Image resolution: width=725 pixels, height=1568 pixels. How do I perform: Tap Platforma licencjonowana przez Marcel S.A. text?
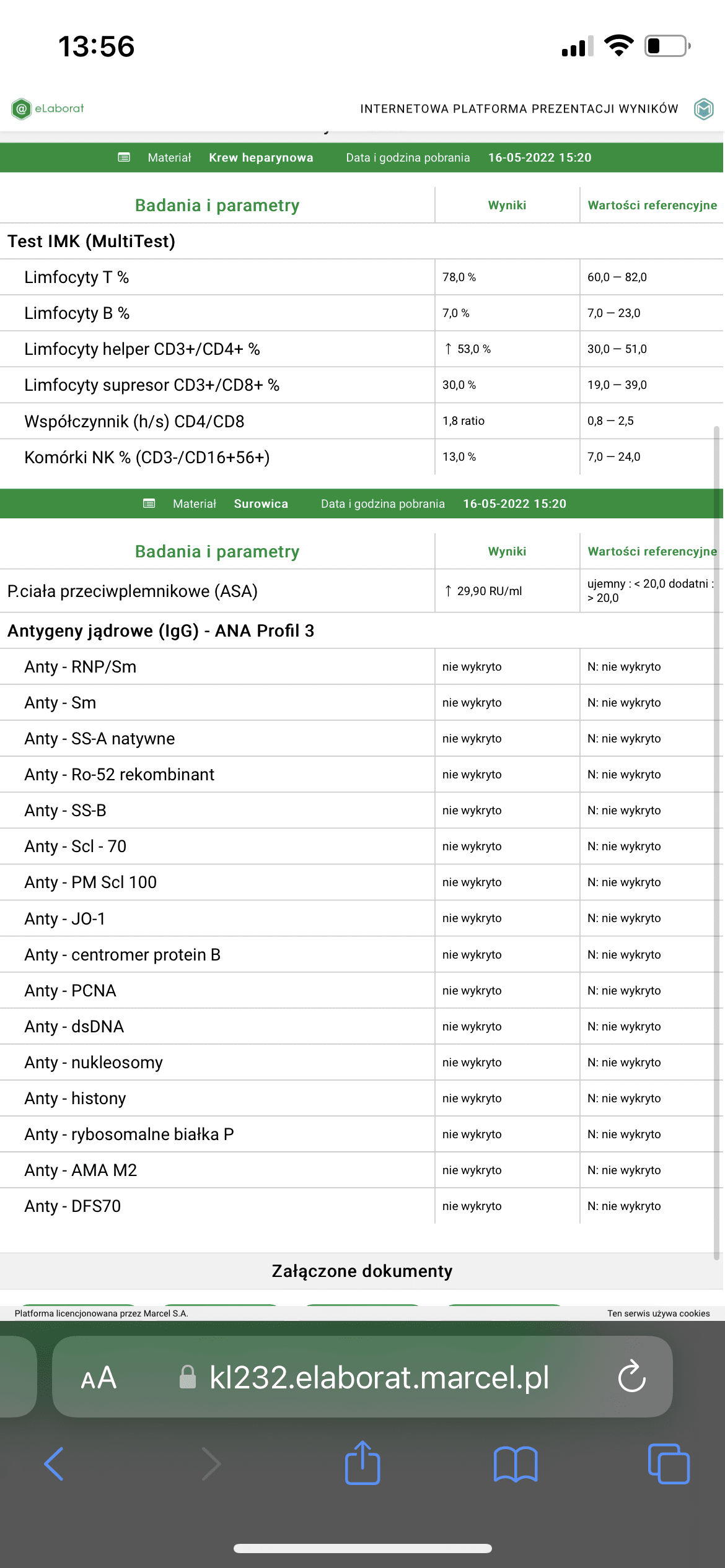click(101, 1313)
